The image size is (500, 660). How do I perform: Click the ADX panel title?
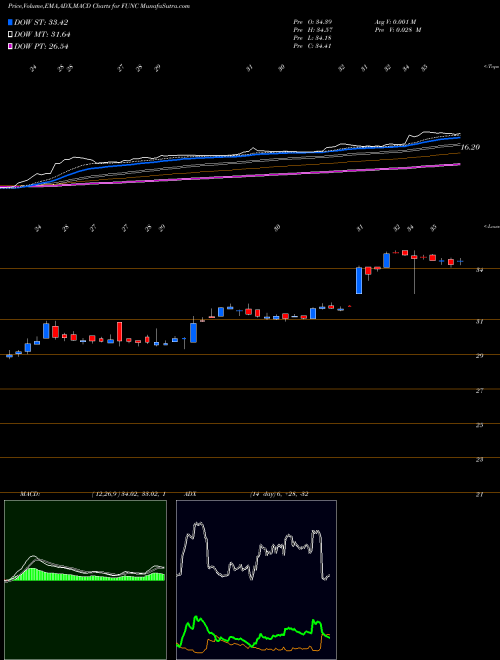click(x=190, y=494)
